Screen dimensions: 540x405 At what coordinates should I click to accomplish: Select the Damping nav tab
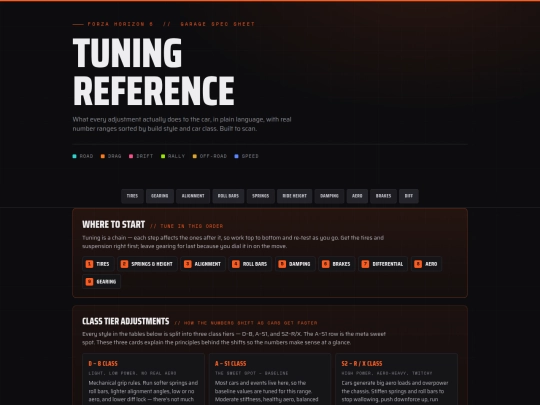(329, 196)
